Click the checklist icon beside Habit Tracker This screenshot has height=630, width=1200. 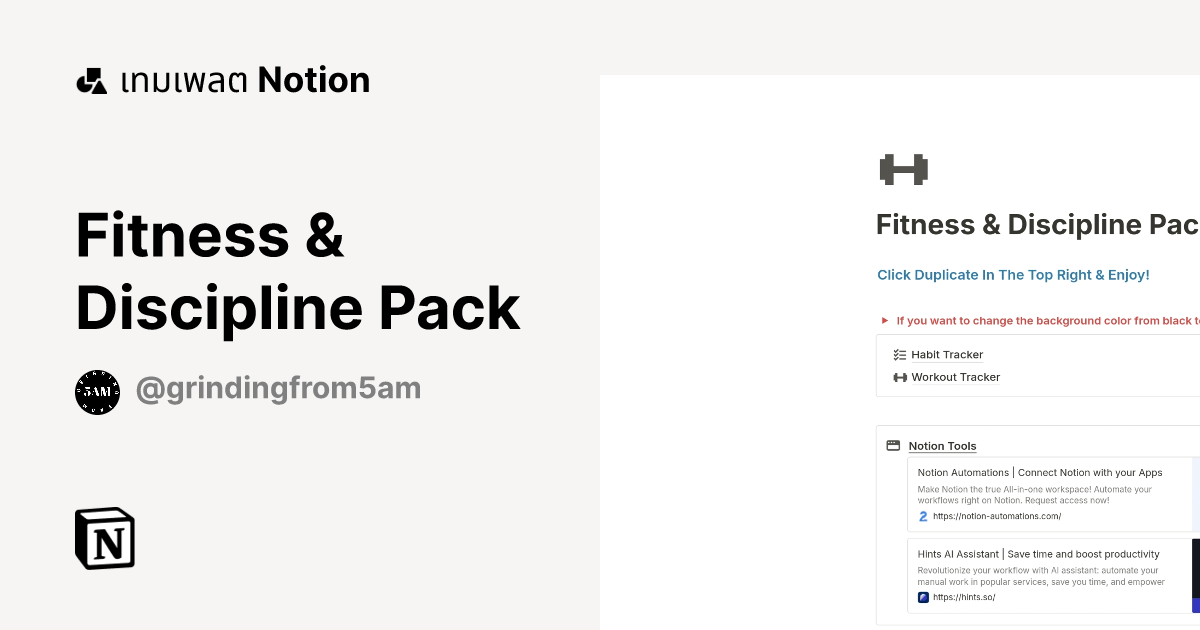[x=899, y=354]
